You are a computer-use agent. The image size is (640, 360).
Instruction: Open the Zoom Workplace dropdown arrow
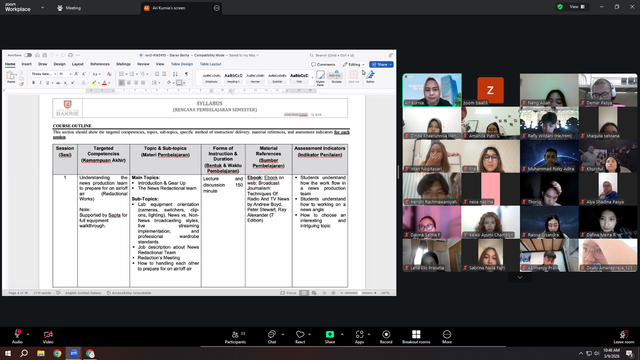point(42,7)
